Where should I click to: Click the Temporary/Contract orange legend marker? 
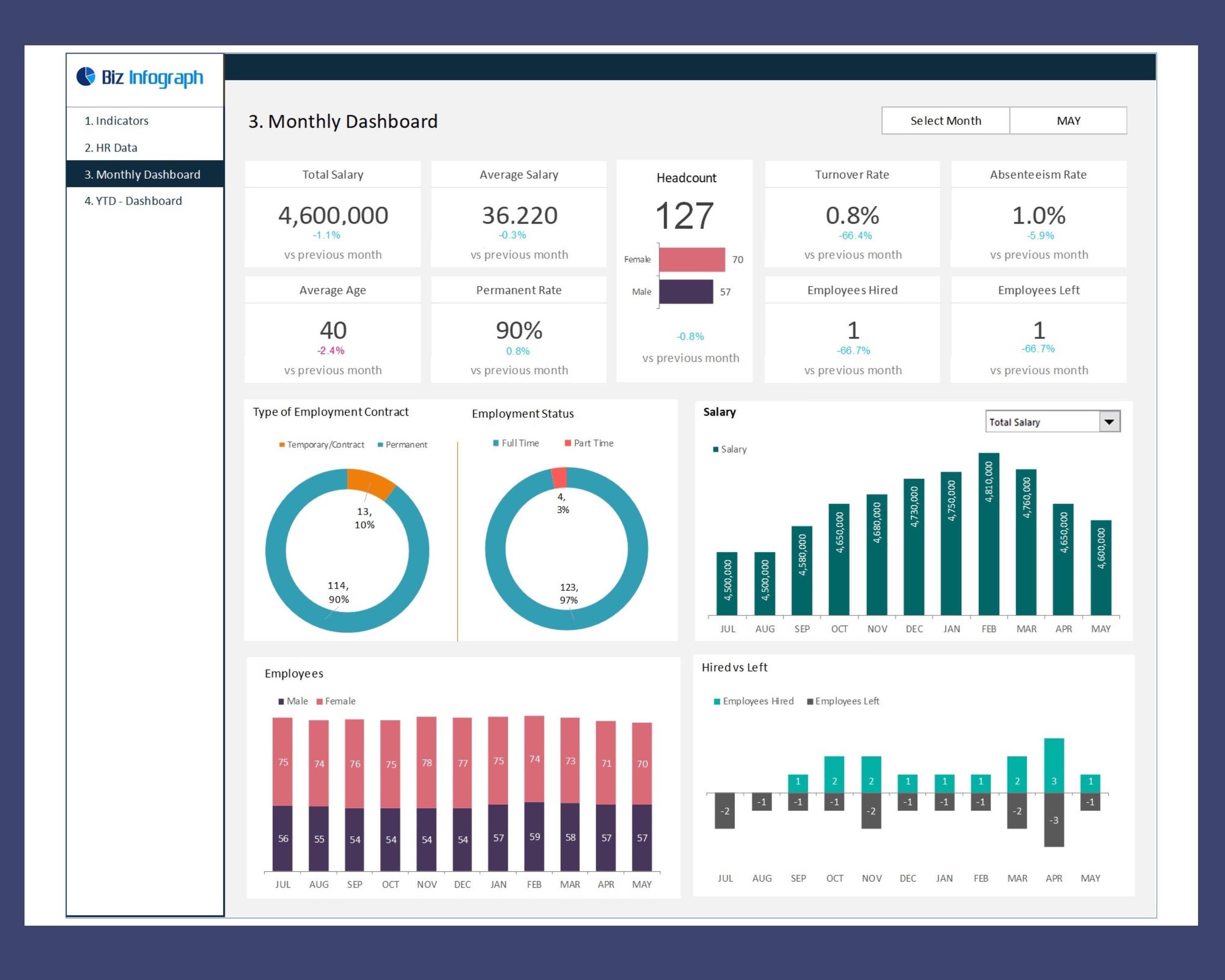pos(282,445)
